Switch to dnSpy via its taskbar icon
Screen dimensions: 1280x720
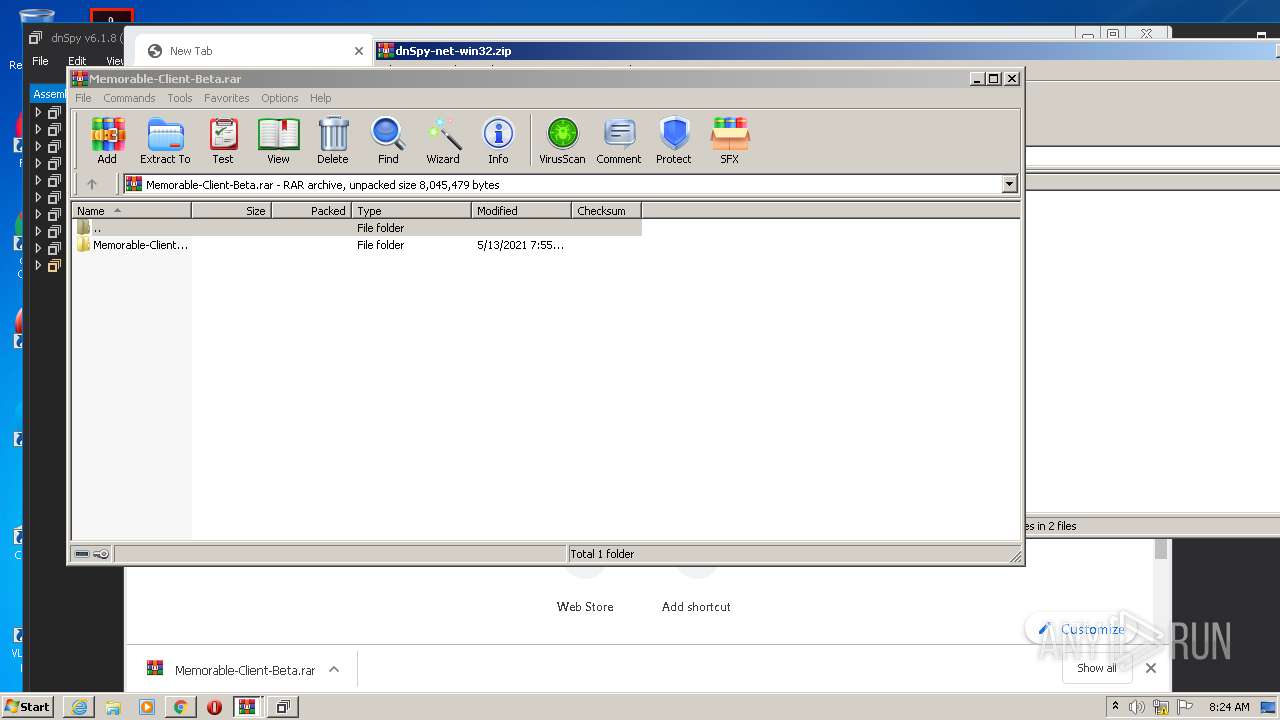click(x=283, y=707)
